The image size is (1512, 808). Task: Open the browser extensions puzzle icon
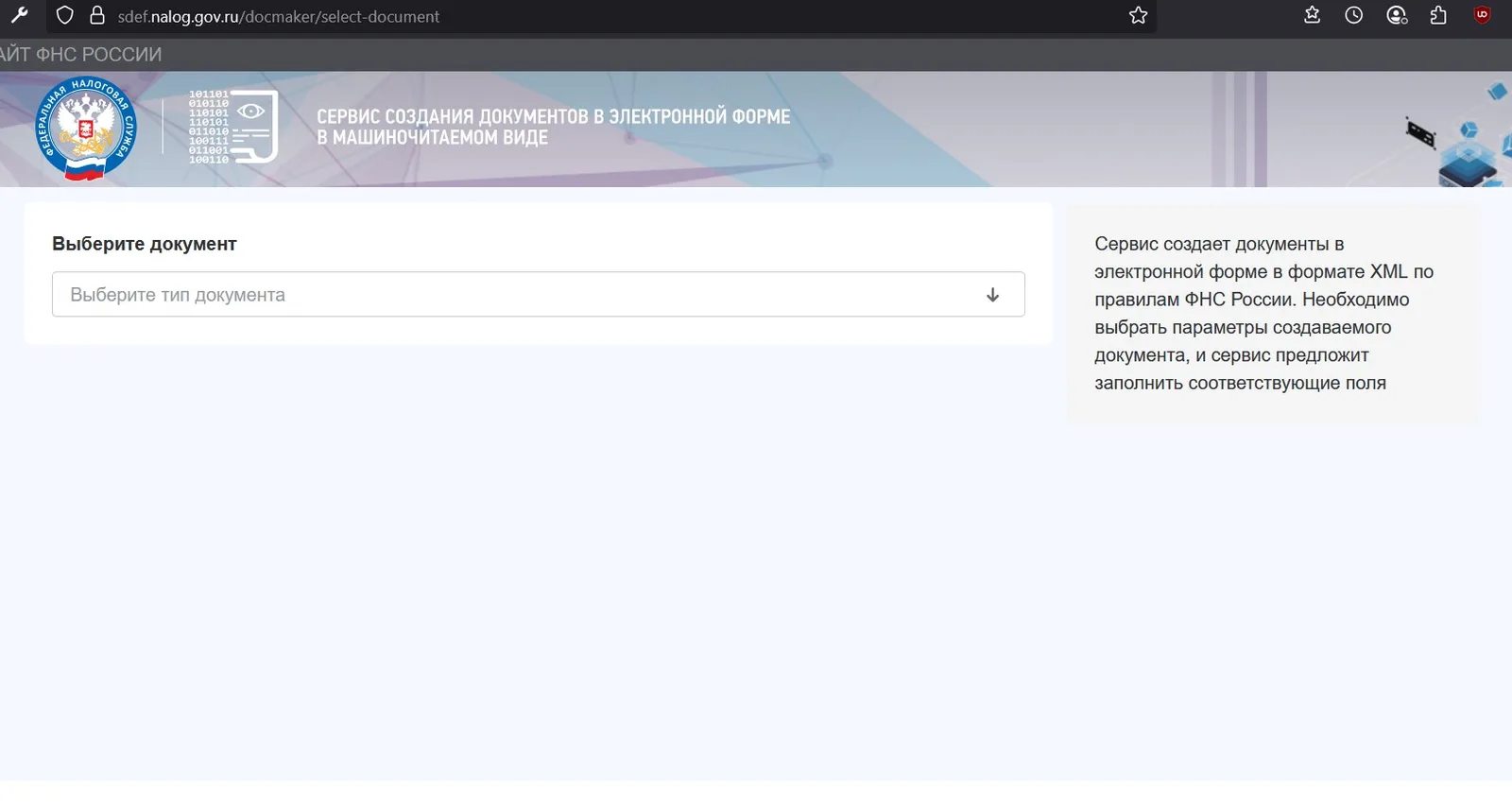(x=1438, y=15)
